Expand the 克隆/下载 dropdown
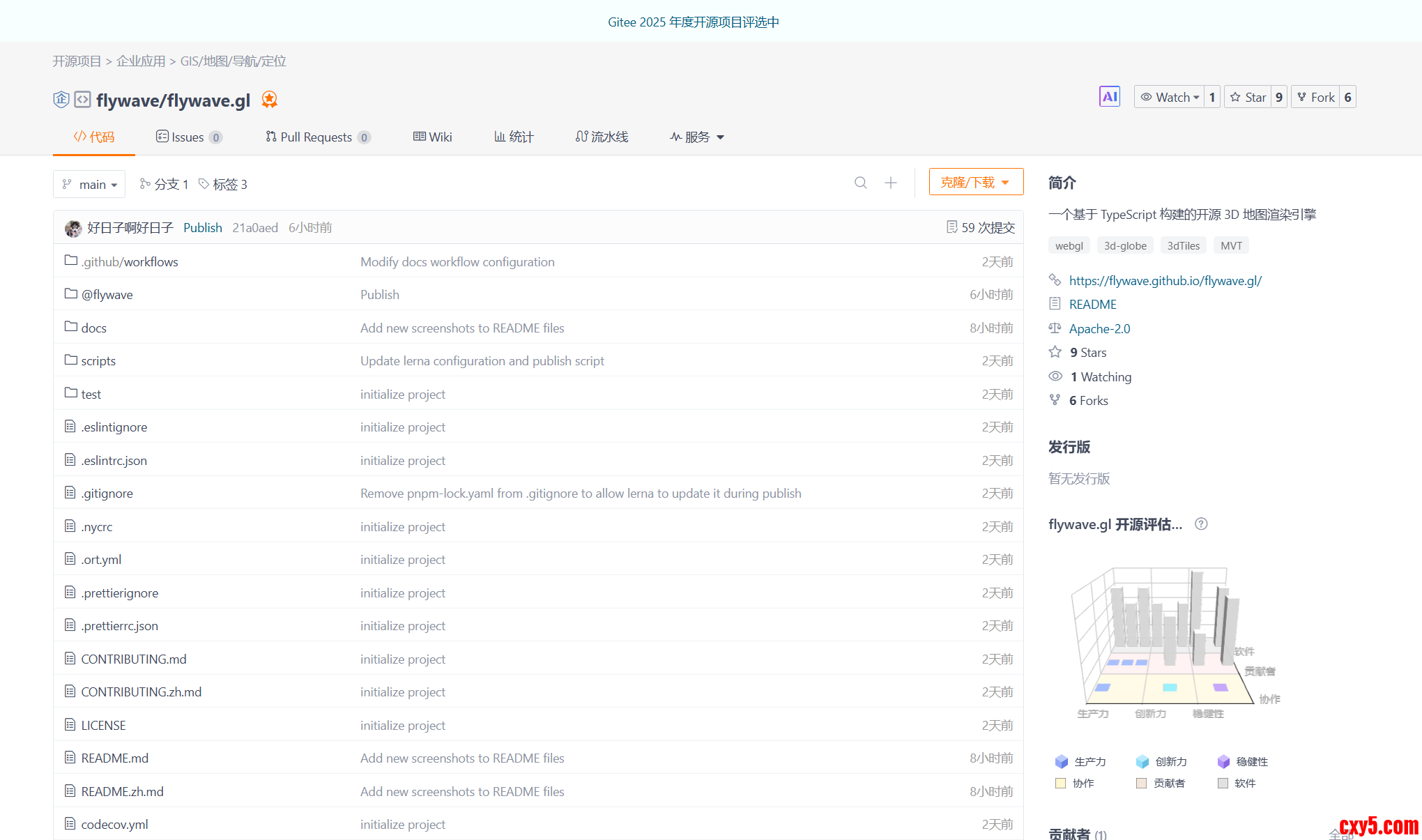1422x840 pixels. pos(975,182)
